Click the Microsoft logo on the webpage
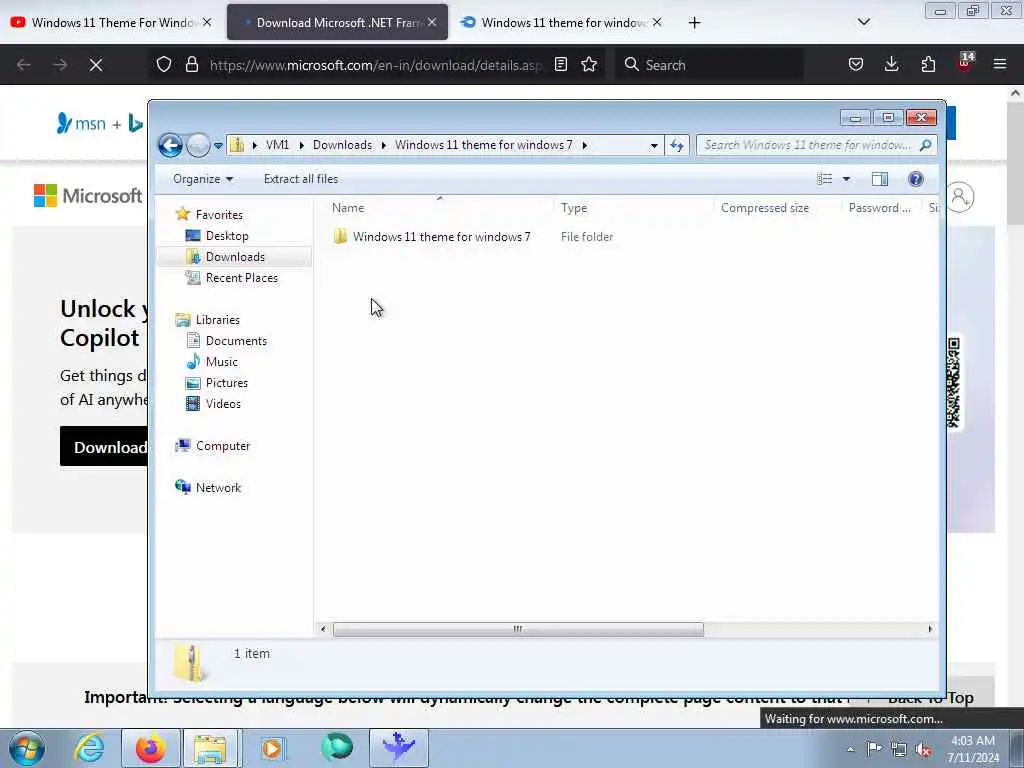 pyautogui.click(x=88, y=195)
